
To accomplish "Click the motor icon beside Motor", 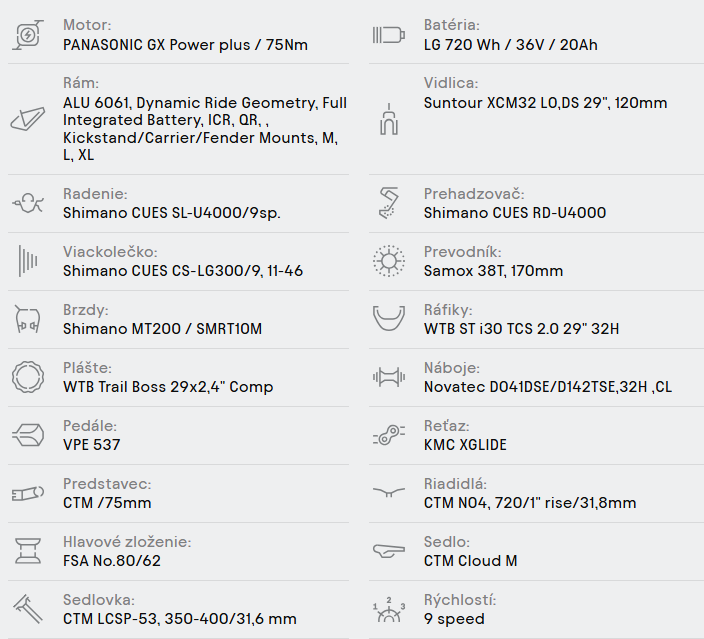I will tap(27, 35).
